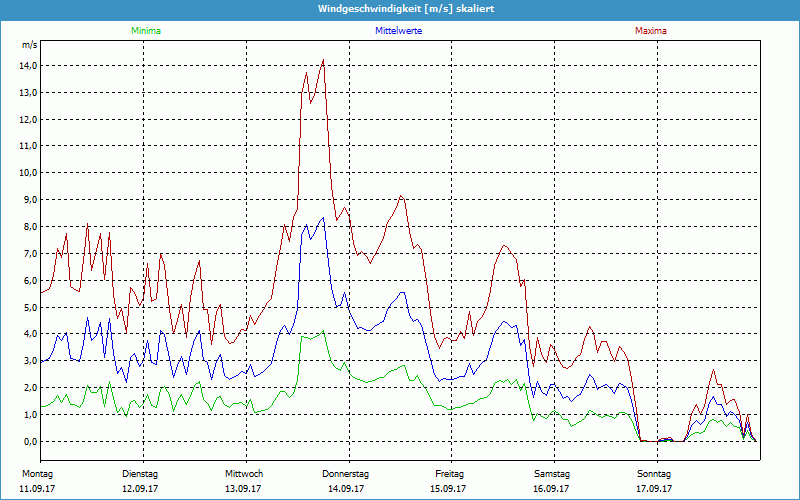The image size is (800, 500).
Task: Click the 0,0 y-axis value
Action: [x=30, y=442]
